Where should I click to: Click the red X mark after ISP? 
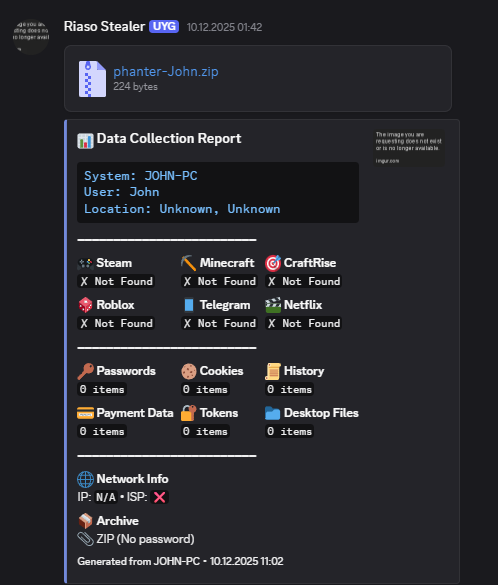point(160,497)
